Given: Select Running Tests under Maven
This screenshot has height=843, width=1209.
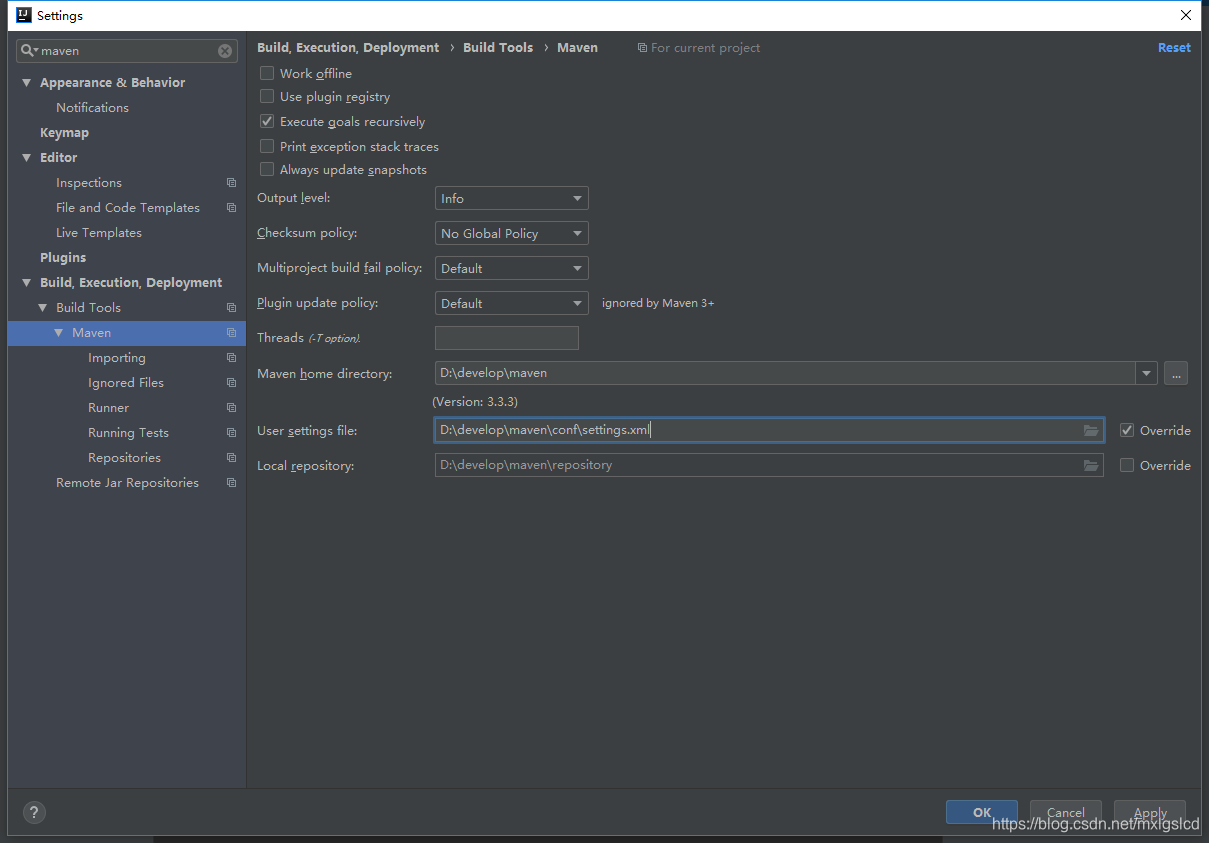Looking at the screenshot, I should (x=128, y=433).
